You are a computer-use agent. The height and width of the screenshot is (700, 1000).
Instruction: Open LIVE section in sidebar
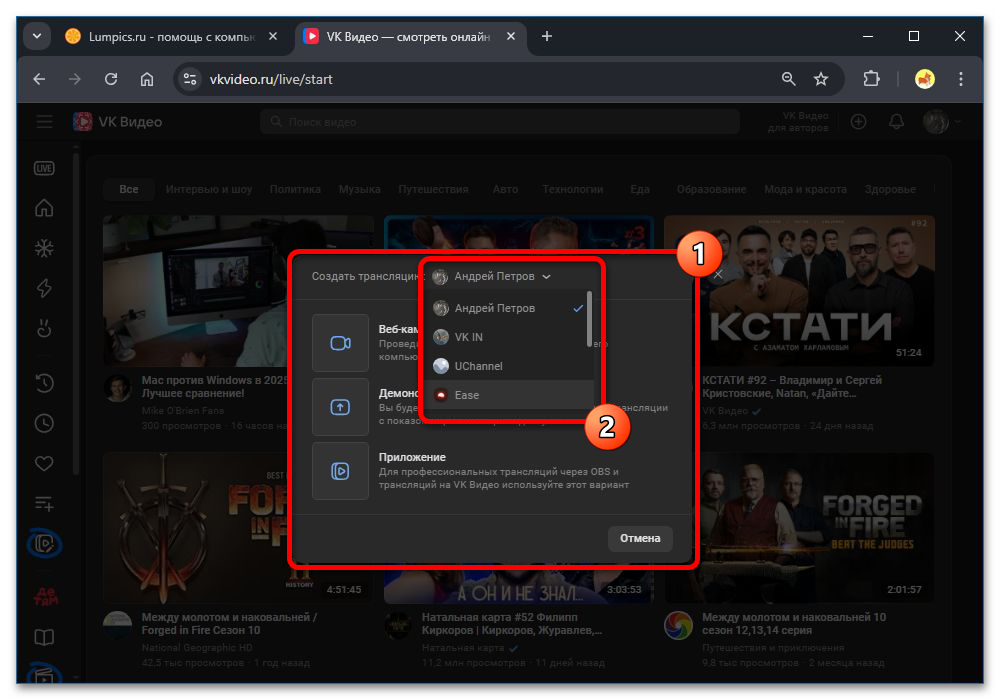[x=44, y=168]
